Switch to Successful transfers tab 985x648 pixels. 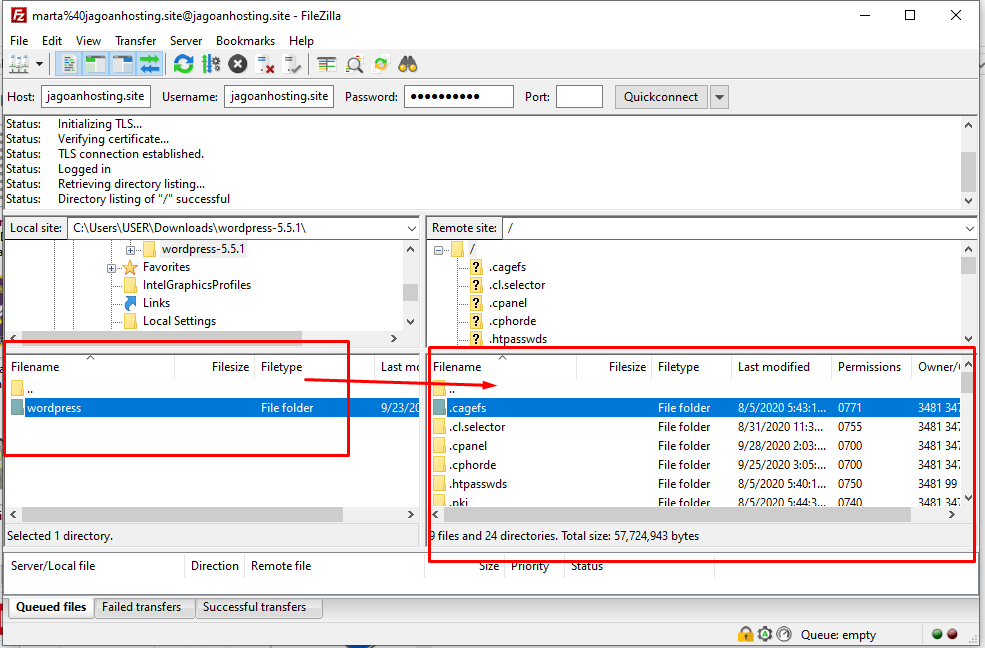[254, 607]
